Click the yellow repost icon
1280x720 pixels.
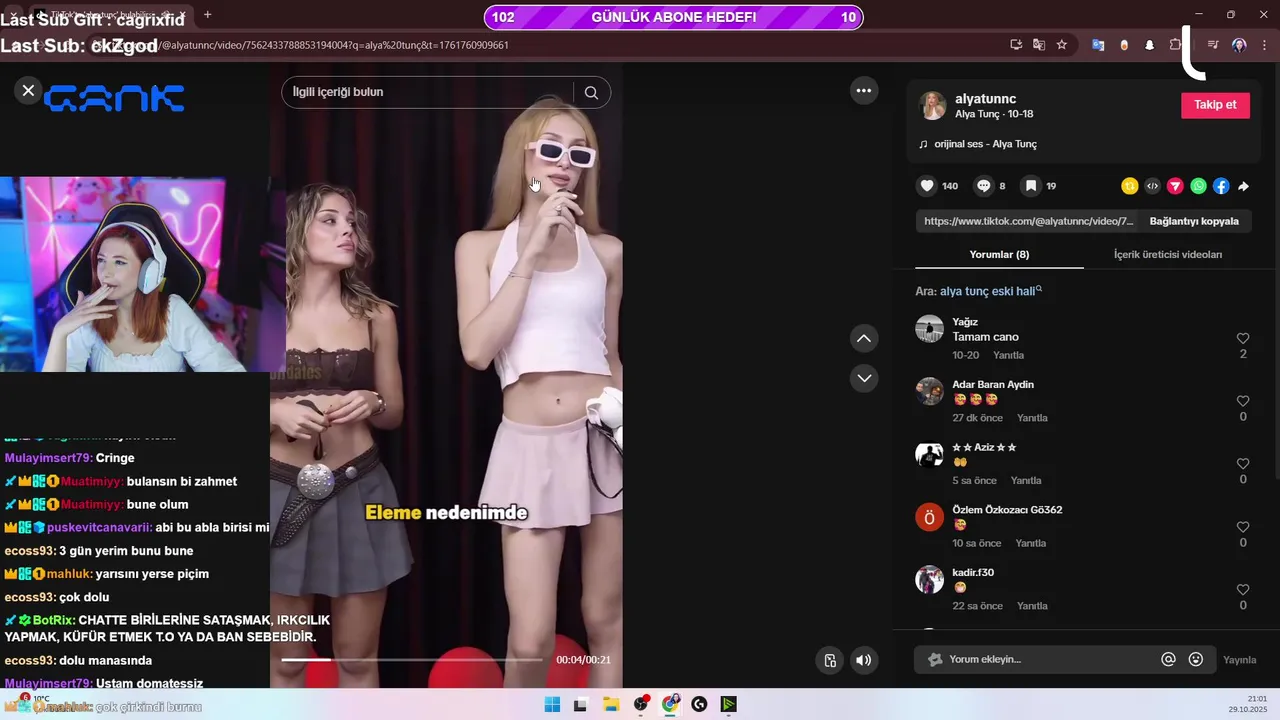point(1129,186)
